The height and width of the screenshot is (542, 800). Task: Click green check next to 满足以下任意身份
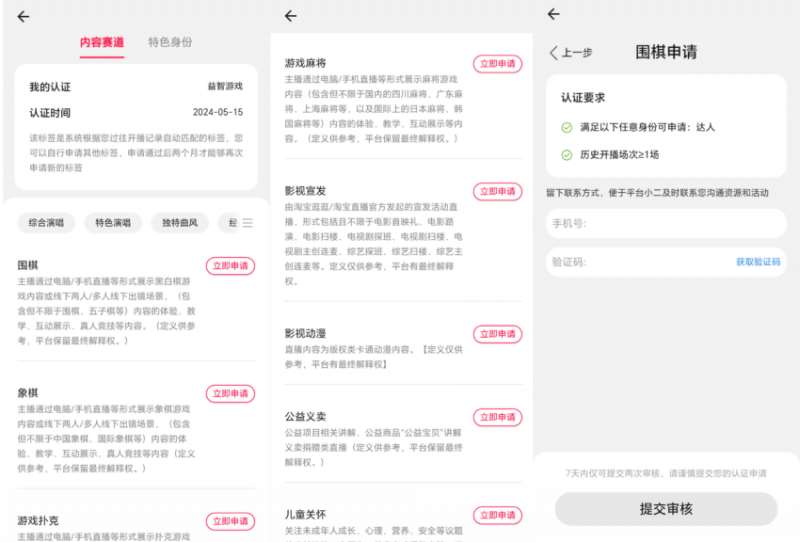pyautogui.click(x=567, y=128)
